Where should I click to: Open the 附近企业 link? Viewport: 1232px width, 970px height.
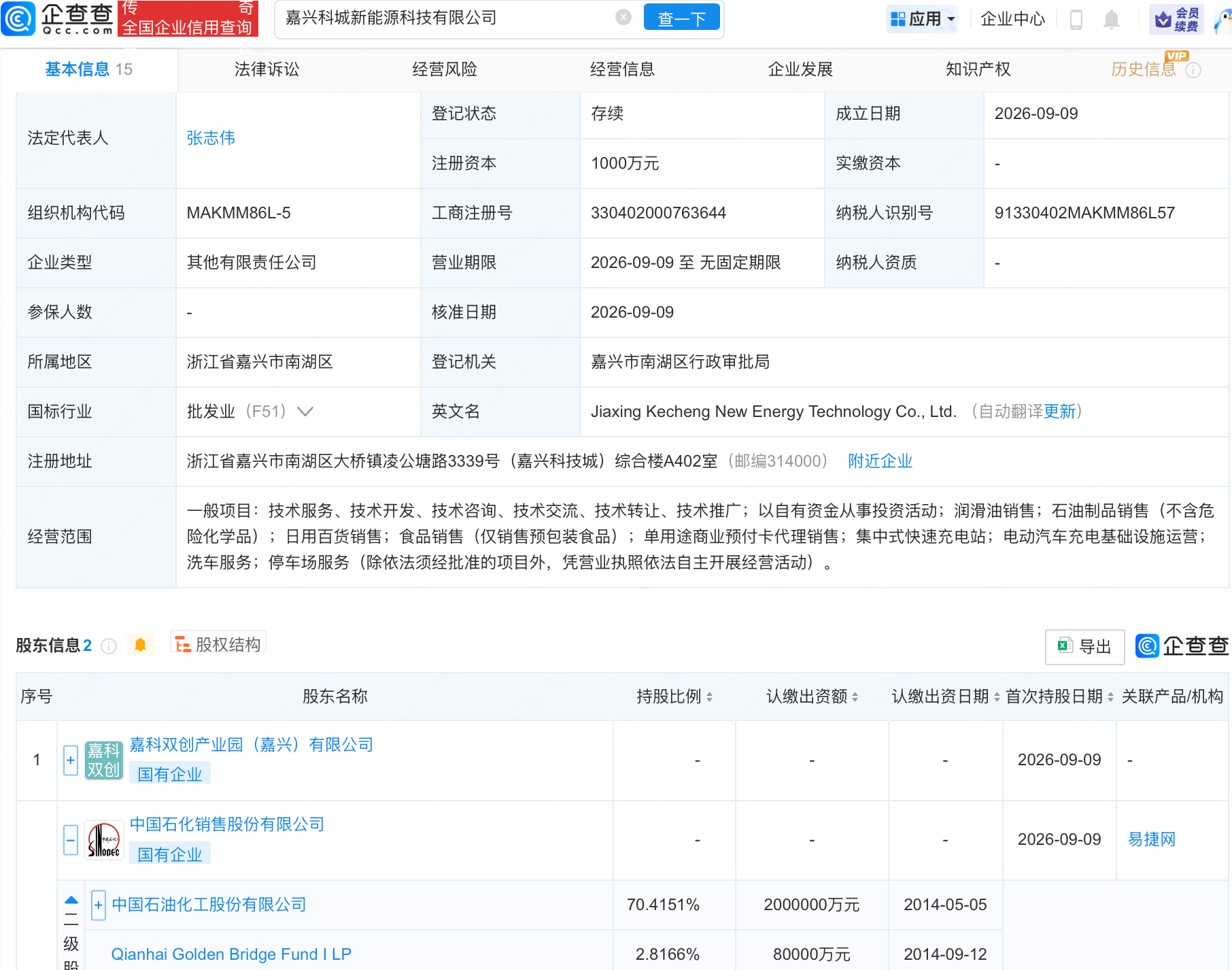click(880, 461)
